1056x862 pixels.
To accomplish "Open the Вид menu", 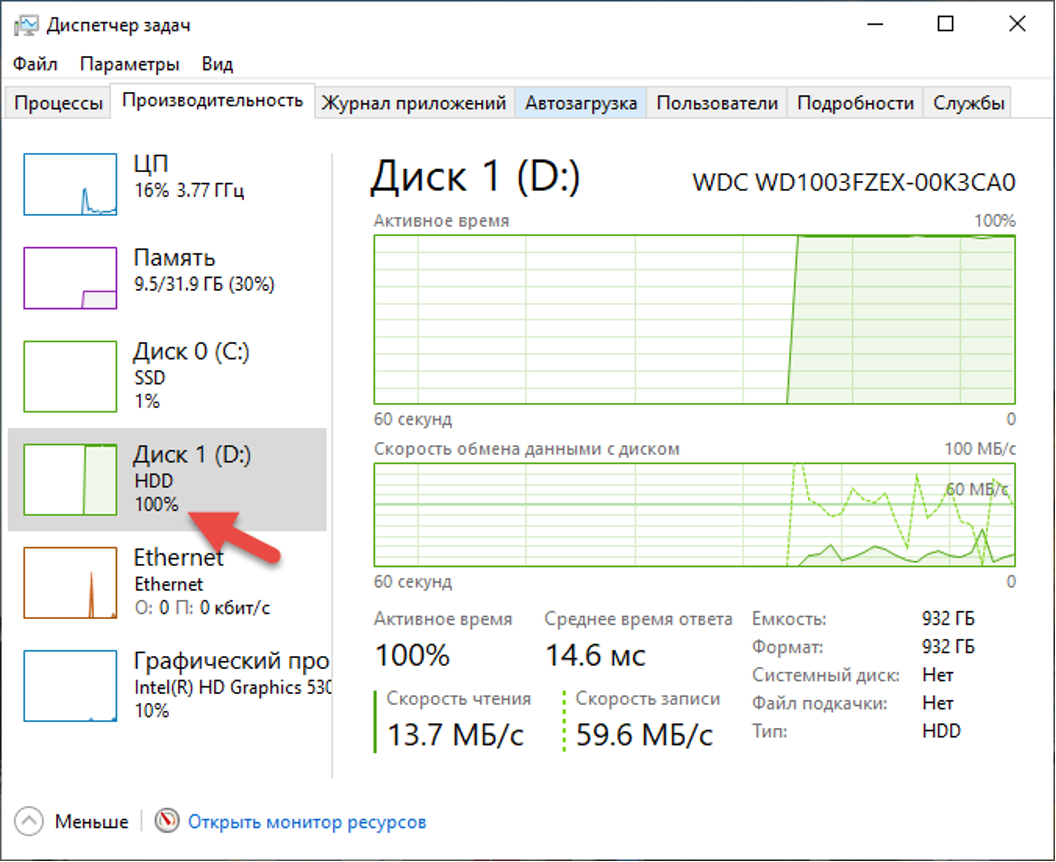I will [217, 63].
